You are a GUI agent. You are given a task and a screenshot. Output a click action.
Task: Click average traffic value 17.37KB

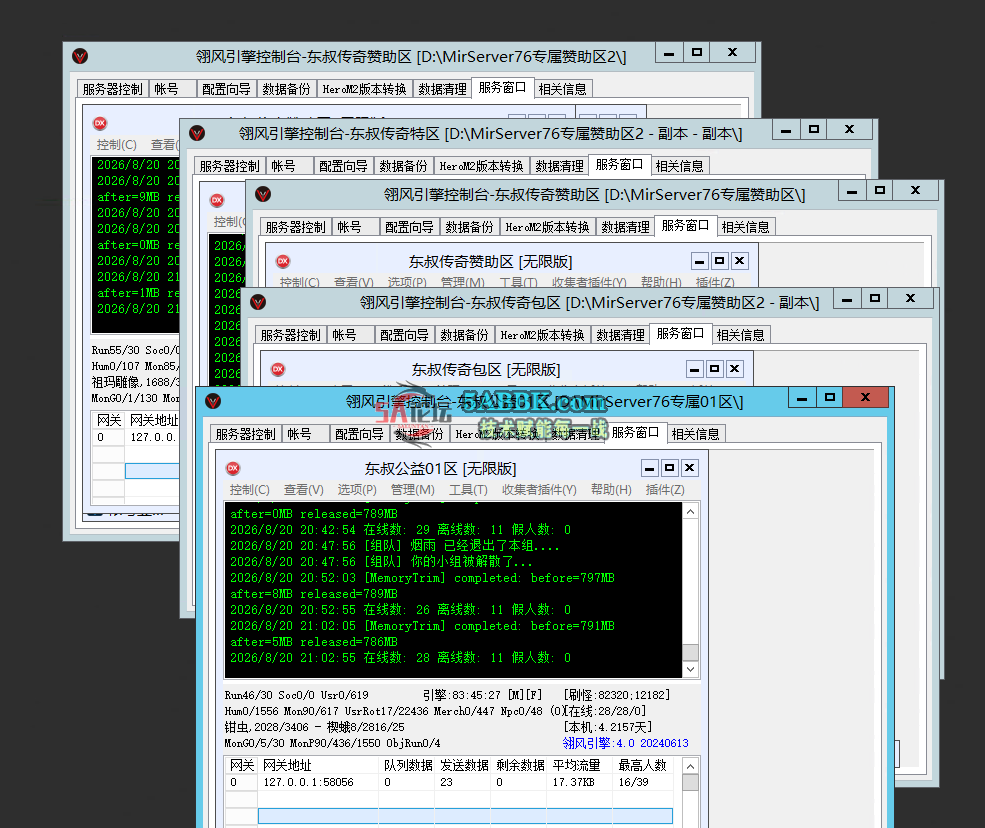574,782
